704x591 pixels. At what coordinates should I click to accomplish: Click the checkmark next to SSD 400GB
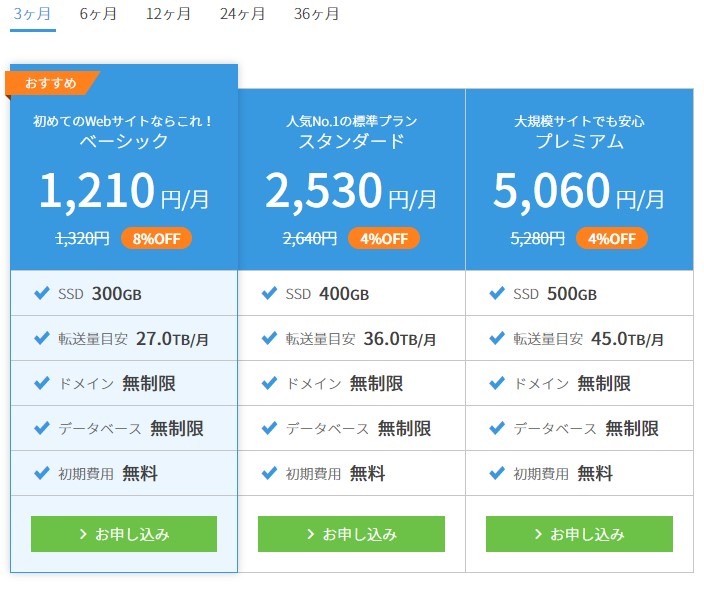pyautogui.click(x=269, y=293)
